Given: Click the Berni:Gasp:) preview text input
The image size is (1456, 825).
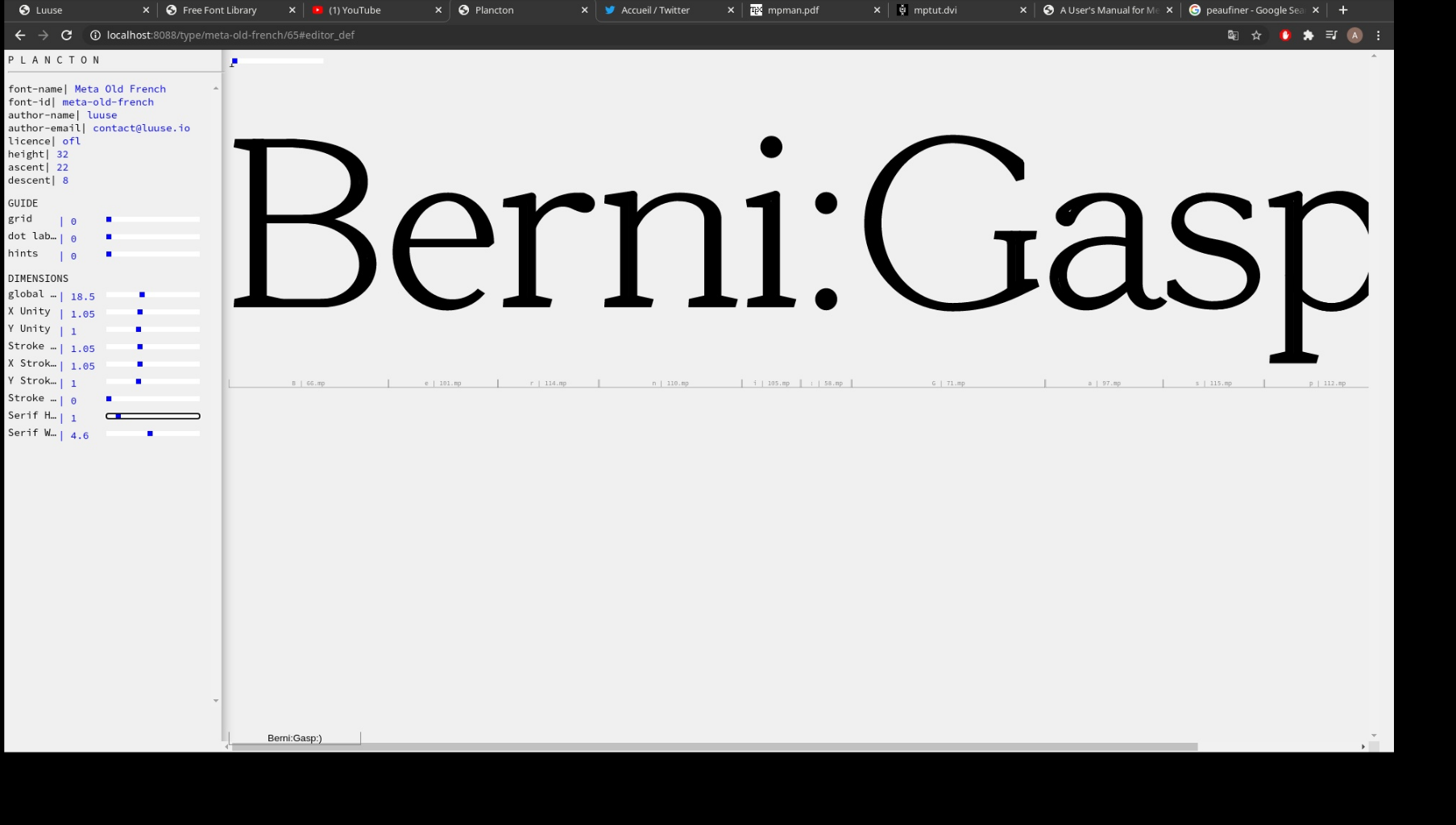Looking at the screenshot, I should pos(295,738).
